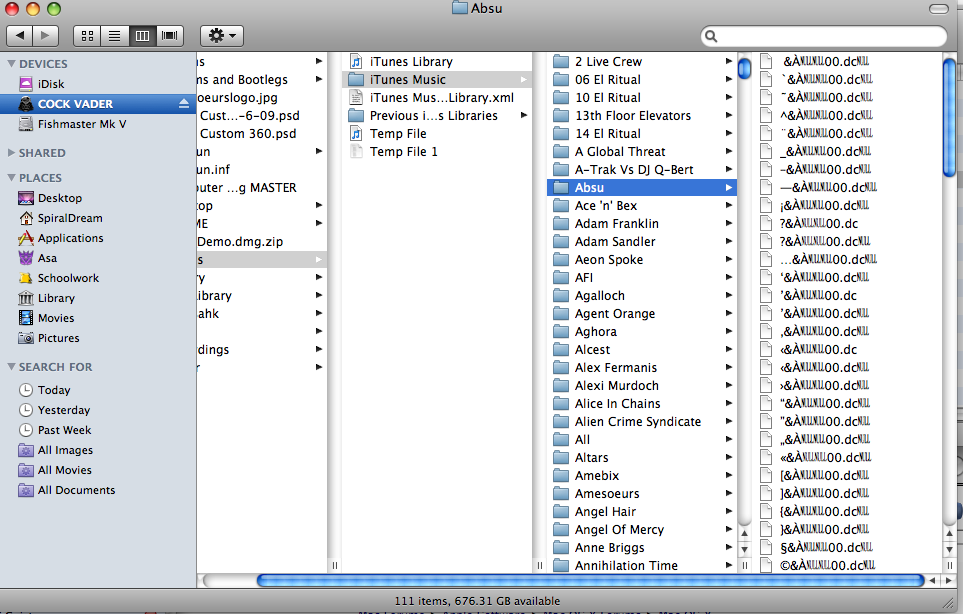Select the highlighted Absu folder
The image size is (963, 614).
click(x=642, y=187)
